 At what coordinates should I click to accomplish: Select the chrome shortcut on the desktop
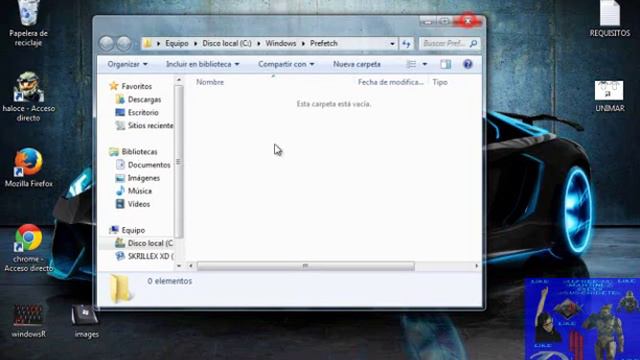click(x=28, y=248)
